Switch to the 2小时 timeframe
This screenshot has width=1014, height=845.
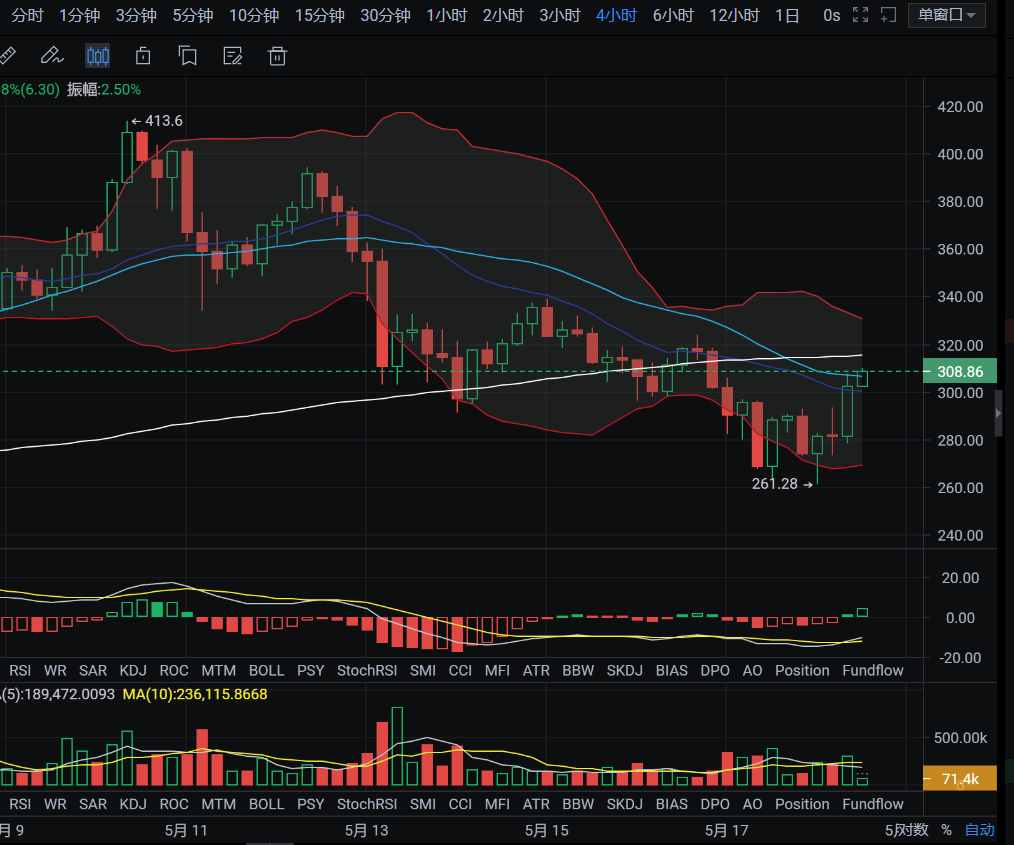coord(503,15)
